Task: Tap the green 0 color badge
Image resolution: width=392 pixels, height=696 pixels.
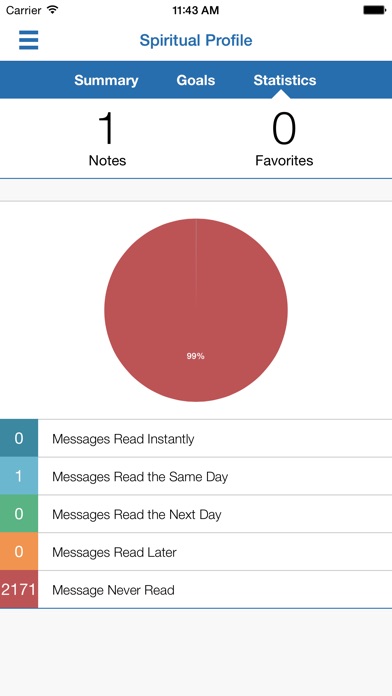Action: coord(19,514)
